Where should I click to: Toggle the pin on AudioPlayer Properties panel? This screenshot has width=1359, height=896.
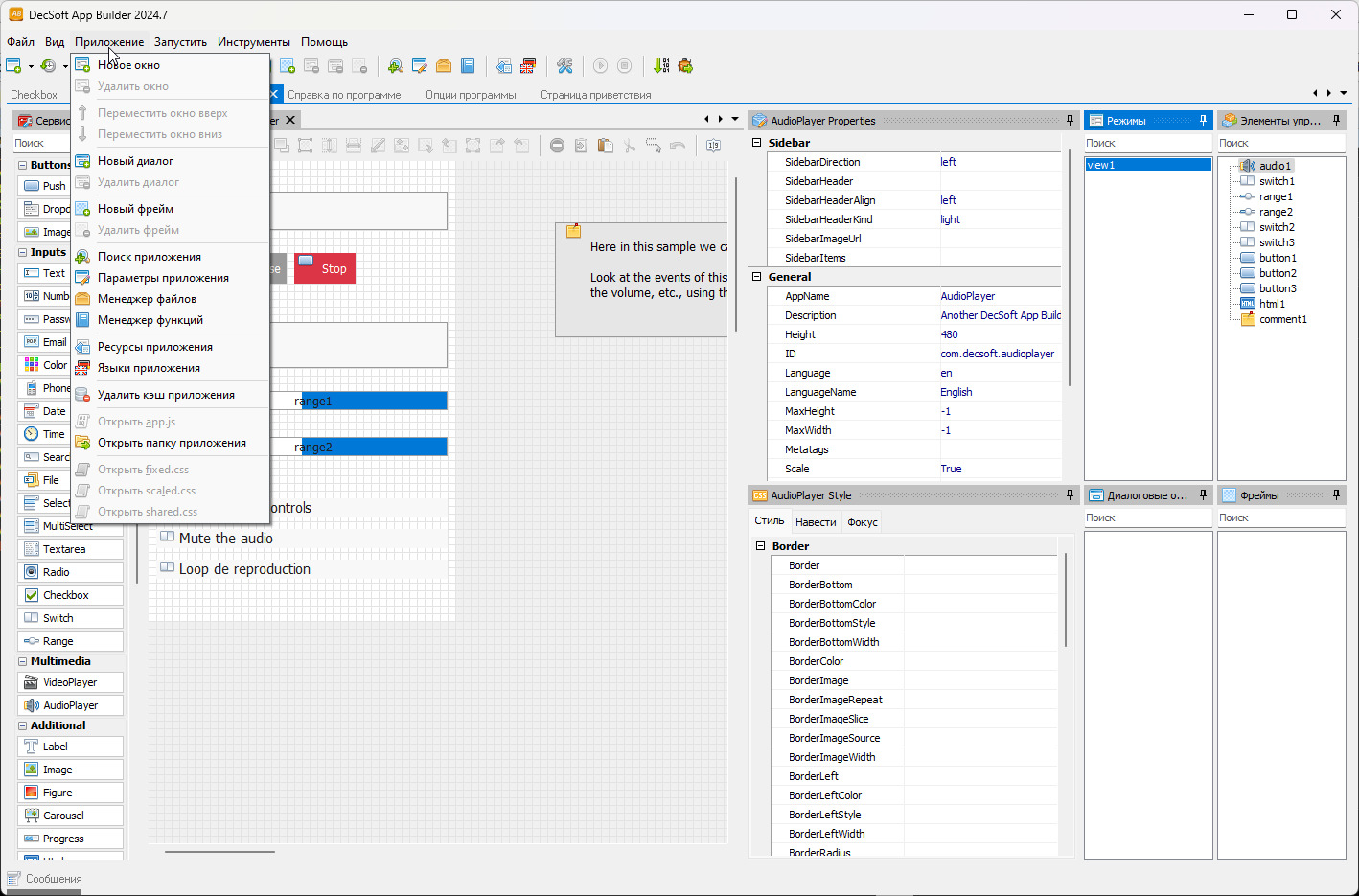(x=1070, y=121)
